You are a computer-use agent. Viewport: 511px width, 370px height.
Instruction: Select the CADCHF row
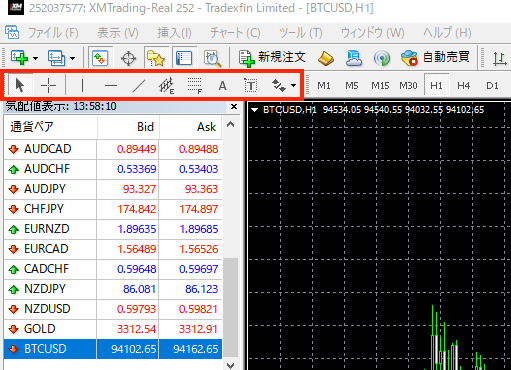point(113,269)
